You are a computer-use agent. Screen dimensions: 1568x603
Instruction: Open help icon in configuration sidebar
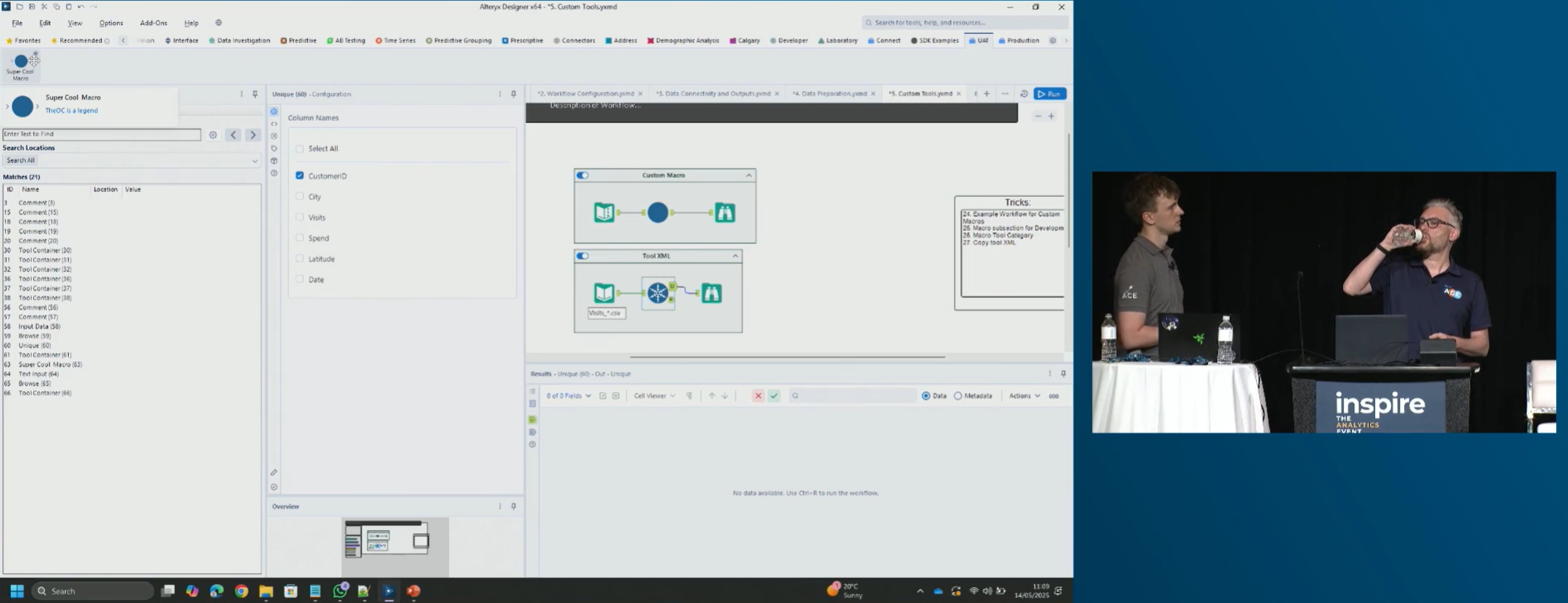point(274,173)
